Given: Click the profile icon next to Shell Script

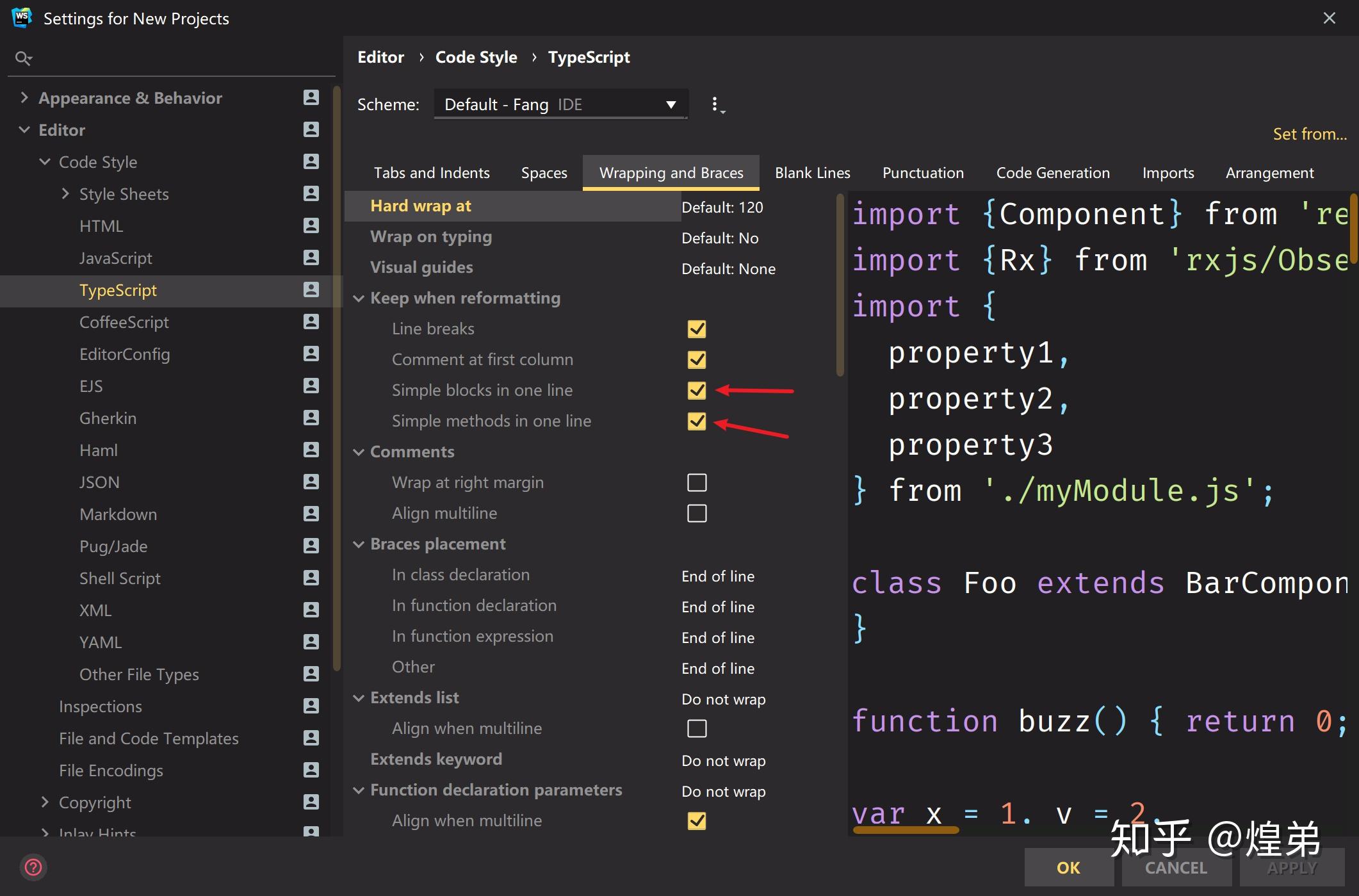Looking at the screenshot, I should point(311,578).
